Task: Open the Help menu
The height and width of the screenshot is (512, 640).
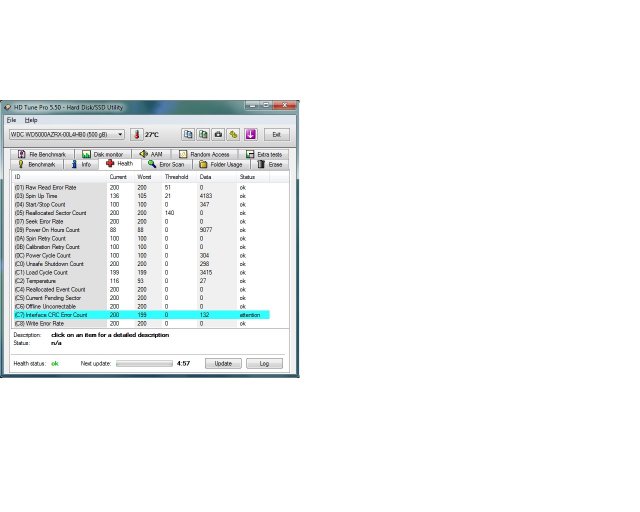Action: tap(31, 119)
